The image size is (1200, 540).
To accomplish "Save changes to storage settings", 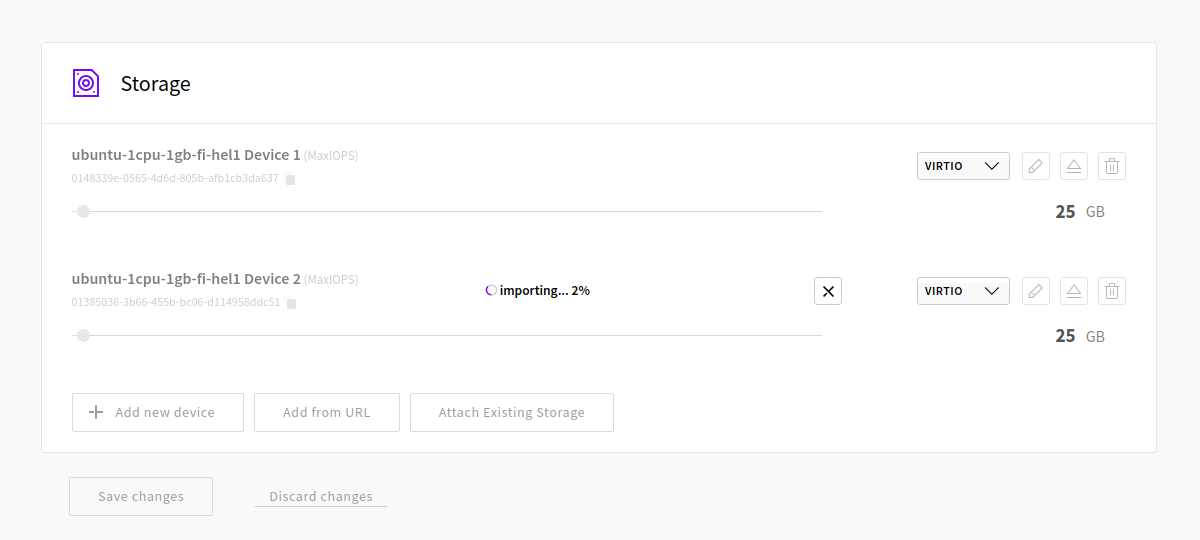I will coord(141,496).
